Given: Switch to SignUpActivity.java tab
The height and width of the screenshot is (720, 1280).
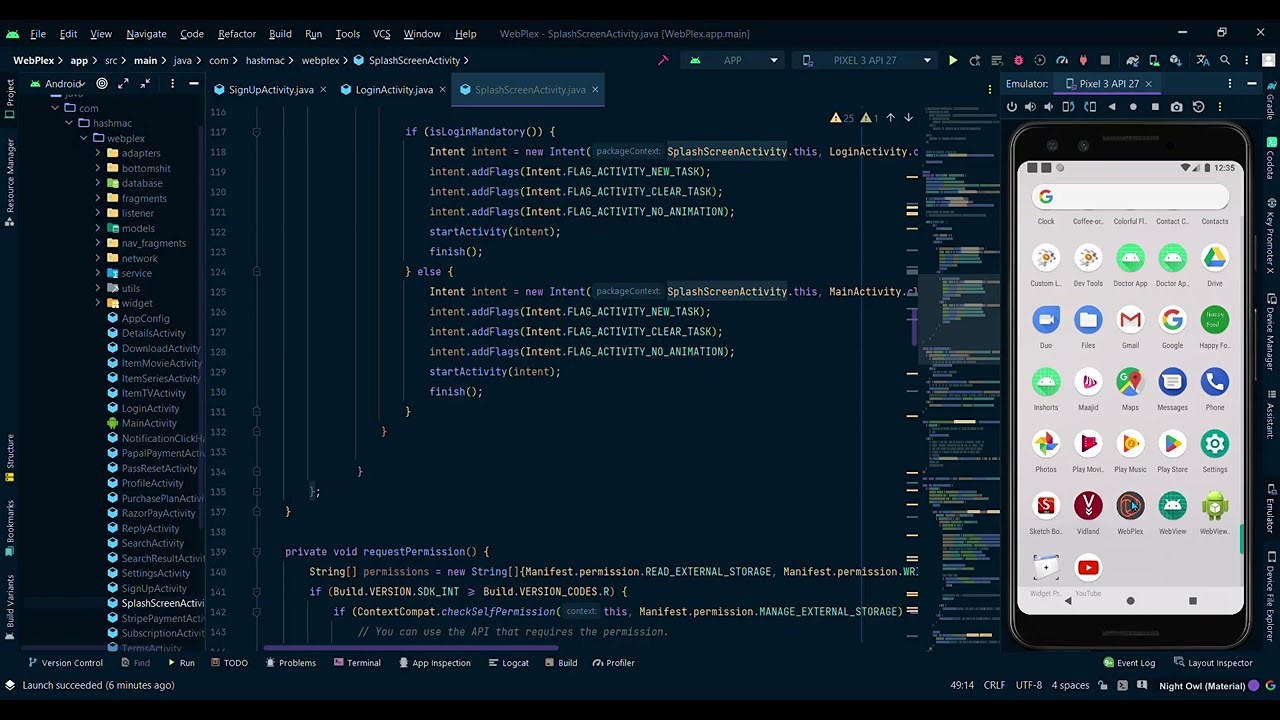Looking at the screenshot, I should [x=271, y=90].
